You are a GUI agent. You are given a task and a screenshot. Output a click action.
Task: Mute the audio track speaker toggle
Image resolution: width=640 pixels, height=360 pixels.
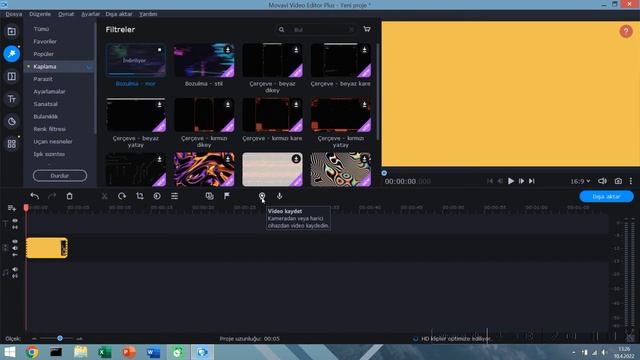pos(15,269)
